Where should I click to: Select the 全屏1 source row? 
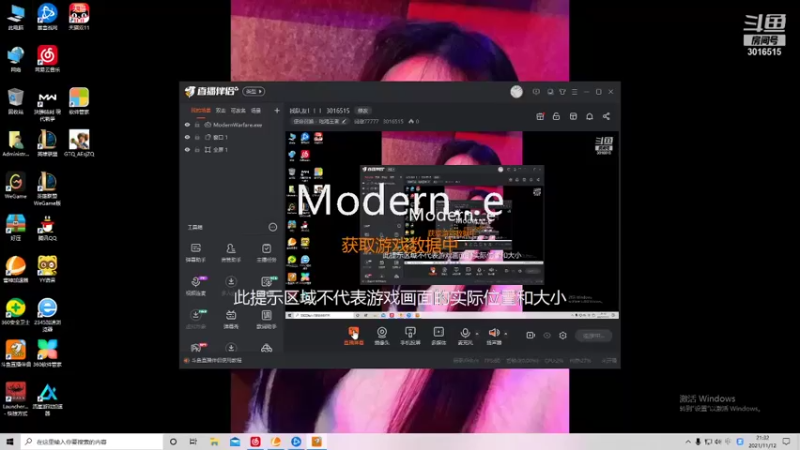point(232,149)
